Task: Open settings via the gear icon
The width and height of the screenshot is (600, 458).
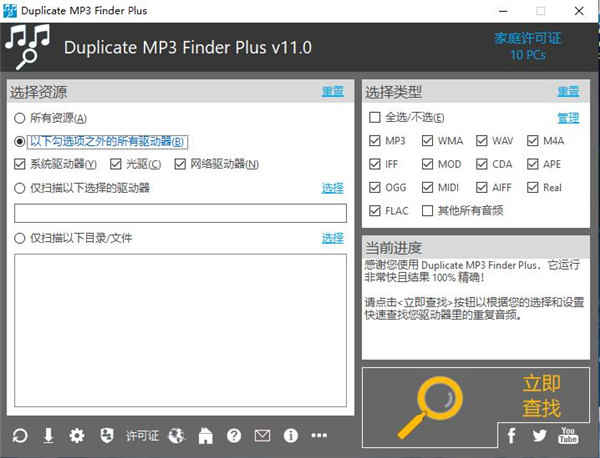Action: tap(77, 435)
